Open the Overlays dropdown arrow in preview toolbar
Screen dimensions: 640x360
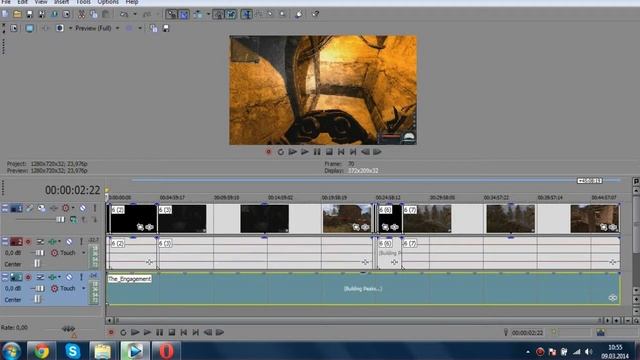pos(140,28)
